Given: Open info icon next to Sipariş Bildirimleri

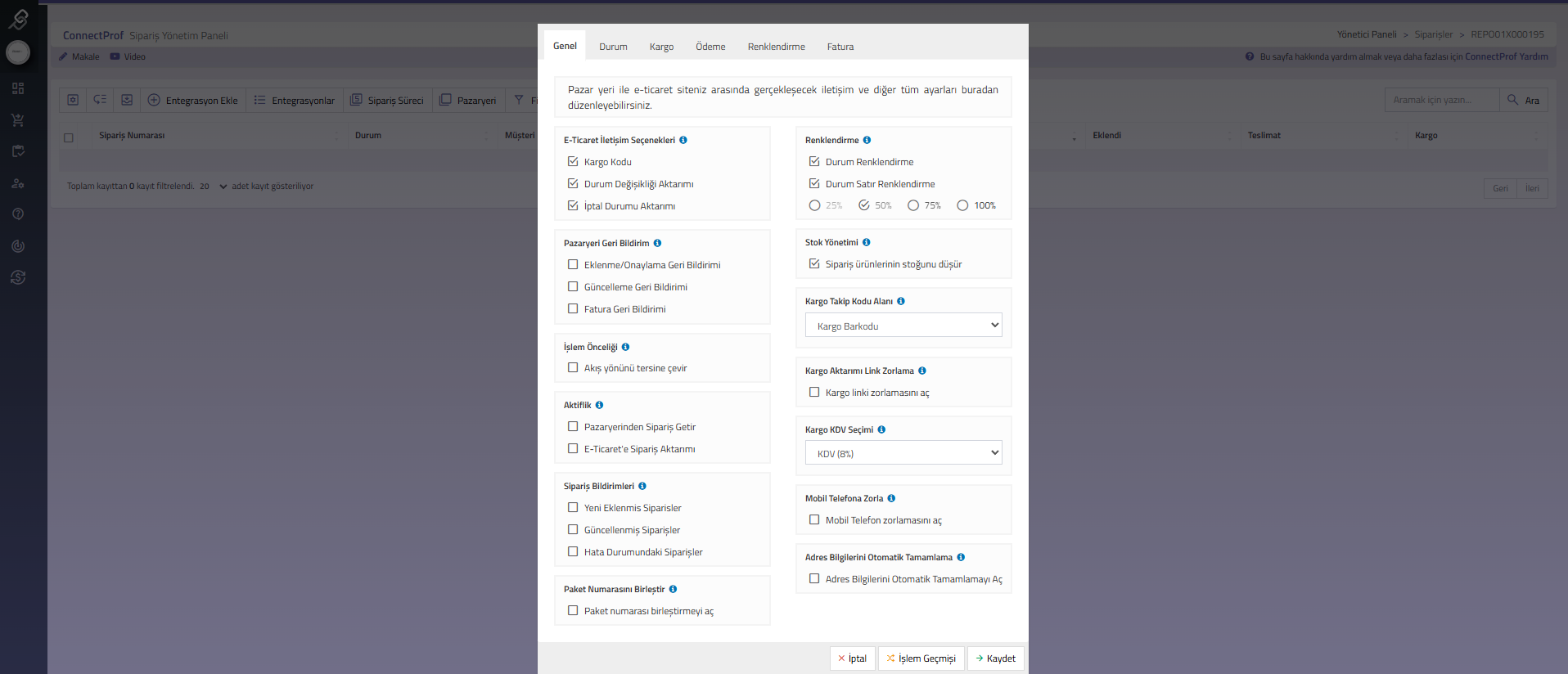Looking at the screenshot, I should click(642, 486).
